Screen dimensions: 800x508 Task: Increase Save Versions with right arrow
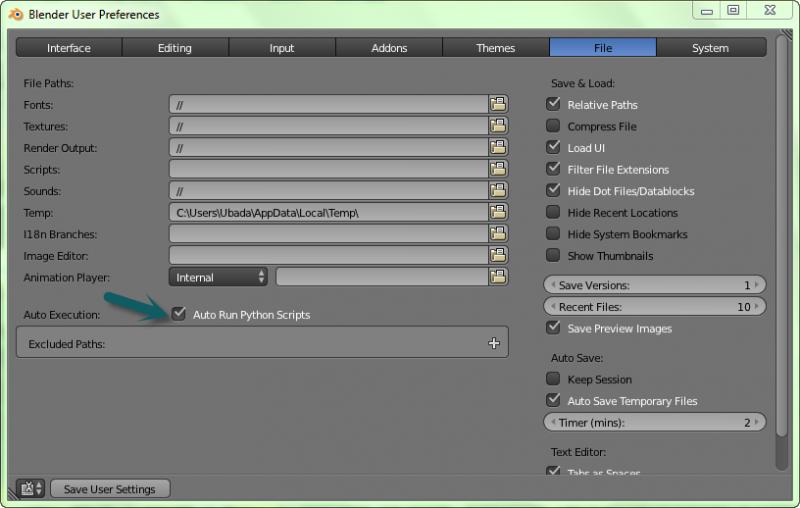757,285
